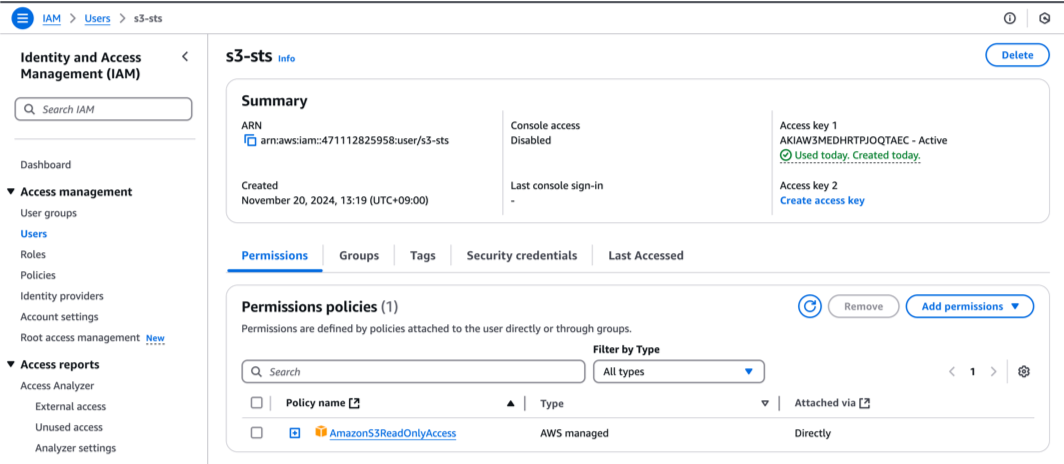Click external link icon next to Policy name
Viewport: 1064px width, 464px height.
pos(354,403)
